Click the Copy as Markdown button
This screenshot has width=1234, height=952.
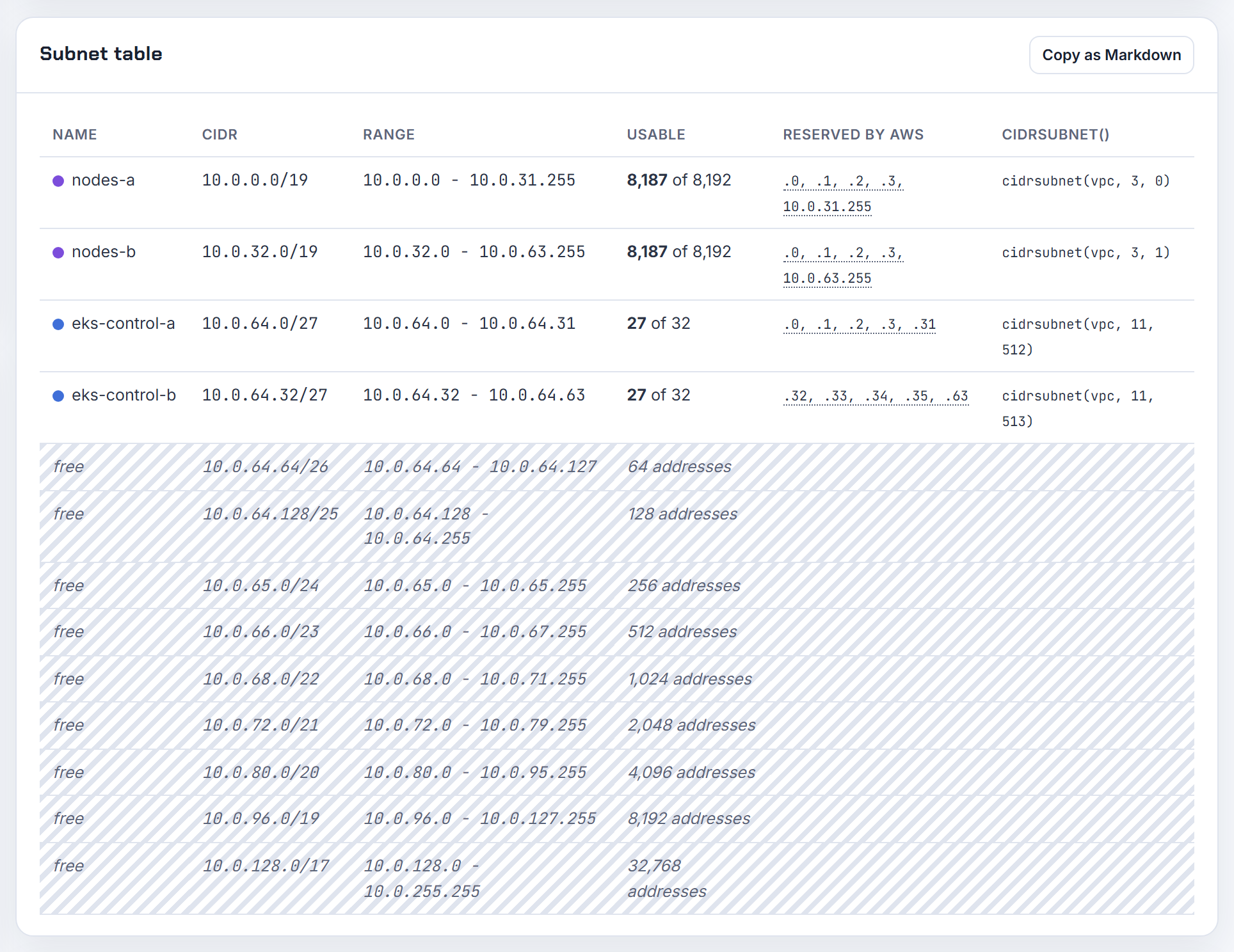point(1111,55)
